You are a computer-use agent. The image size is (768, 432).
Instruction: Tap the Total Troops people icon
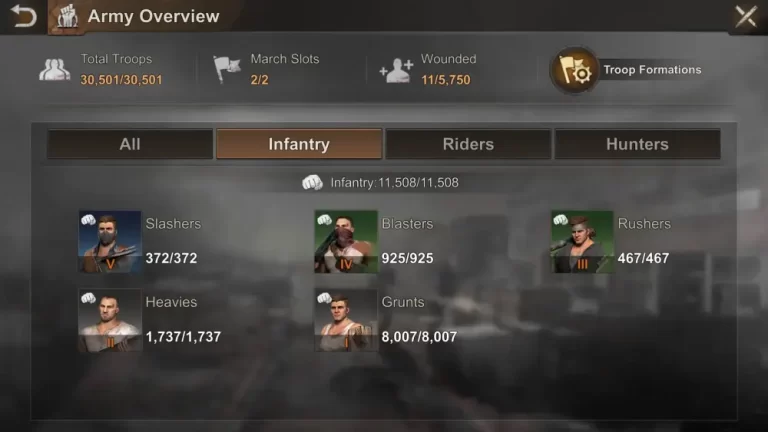coord(54,70)
